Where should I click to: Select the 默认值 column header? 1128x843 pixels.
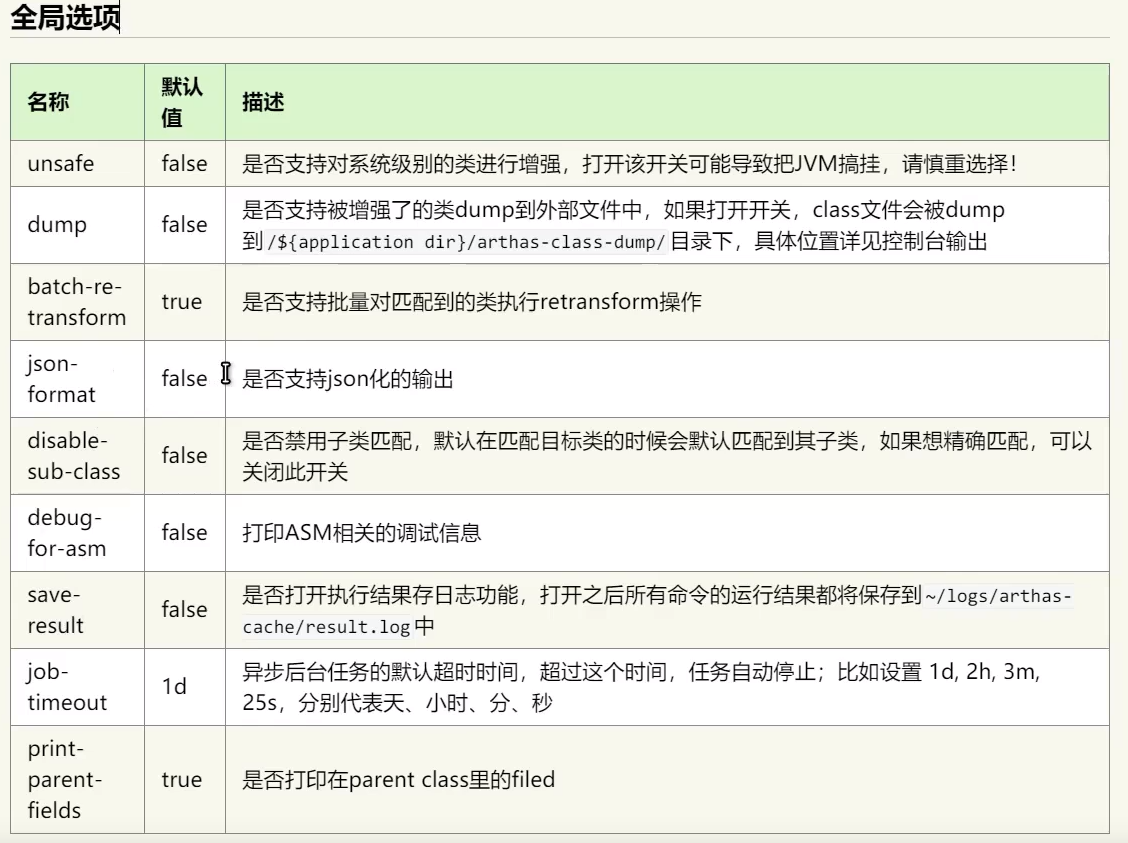coord(182,102)
